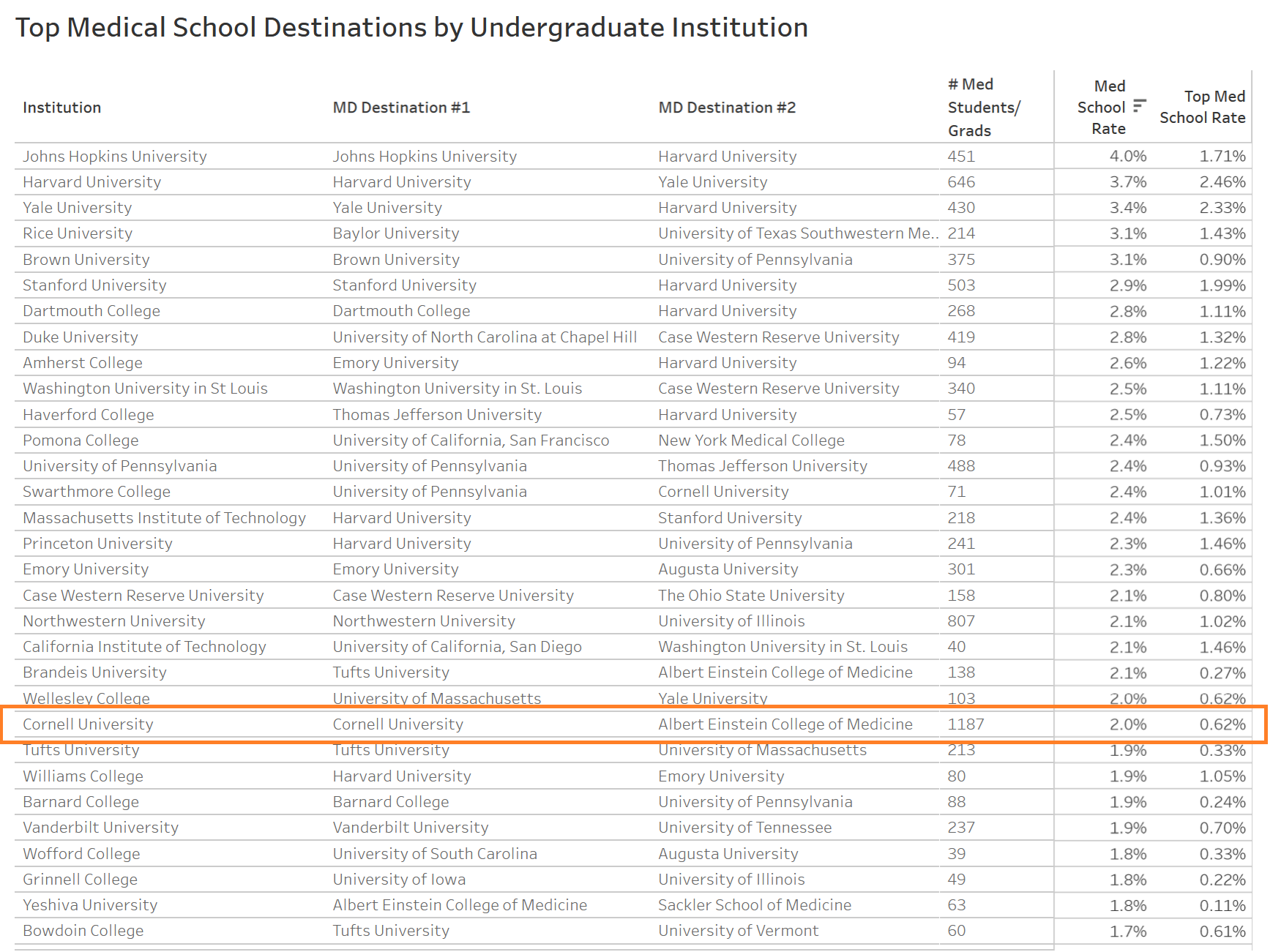This screenshot has width=1281, height=952.
Task: Click the sort icon beside Med School Rate
Action: coord(1139,106)
